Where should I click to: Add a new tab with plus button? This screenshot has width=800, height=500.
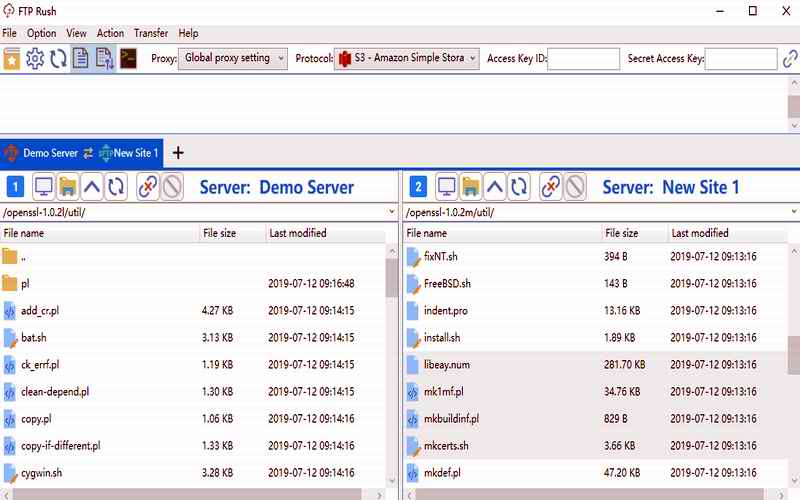tap(178, 153)
